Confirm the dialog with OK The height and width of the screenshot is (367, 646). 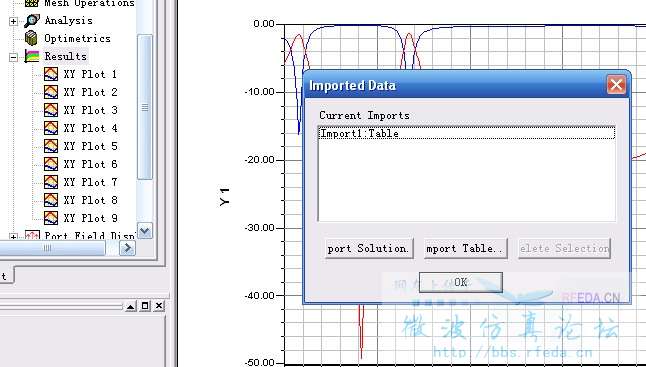click(461, 283)
